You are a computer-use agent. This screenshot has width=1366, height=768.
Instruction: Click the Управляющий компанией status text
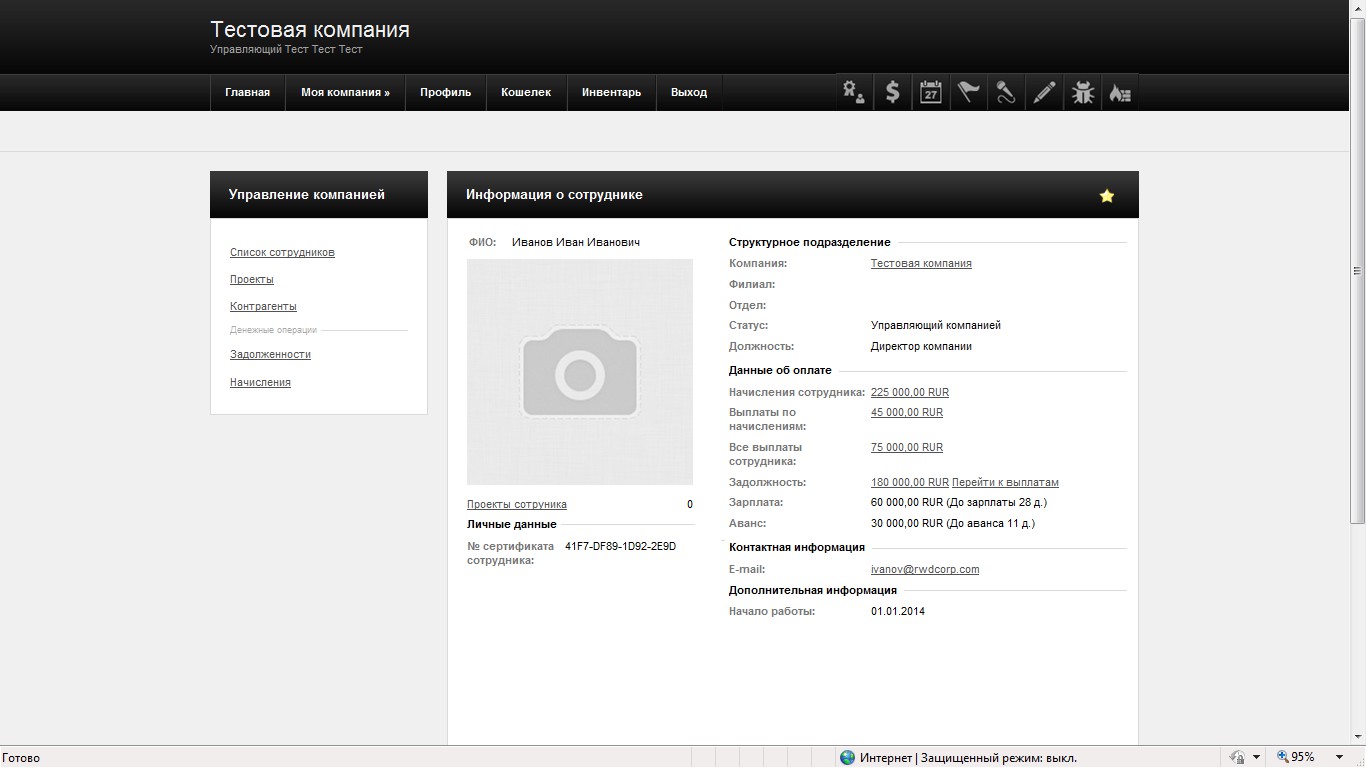tap(936, 325)
